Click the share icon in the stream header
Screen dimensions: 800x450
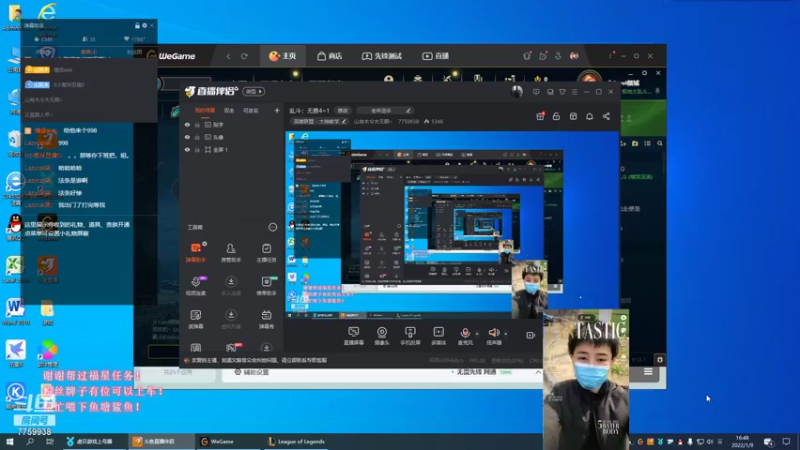(x=606, y=116)
